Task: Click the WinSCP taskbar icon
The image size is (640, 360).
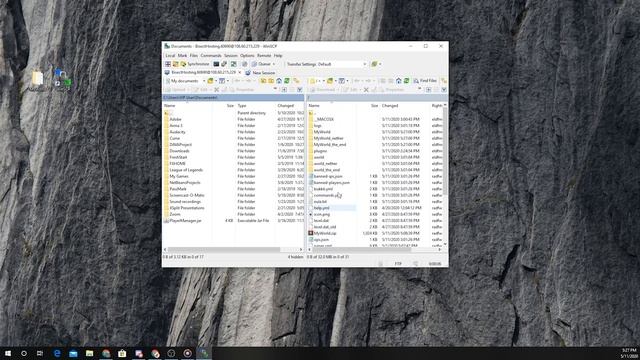Action: coord(204,353)
